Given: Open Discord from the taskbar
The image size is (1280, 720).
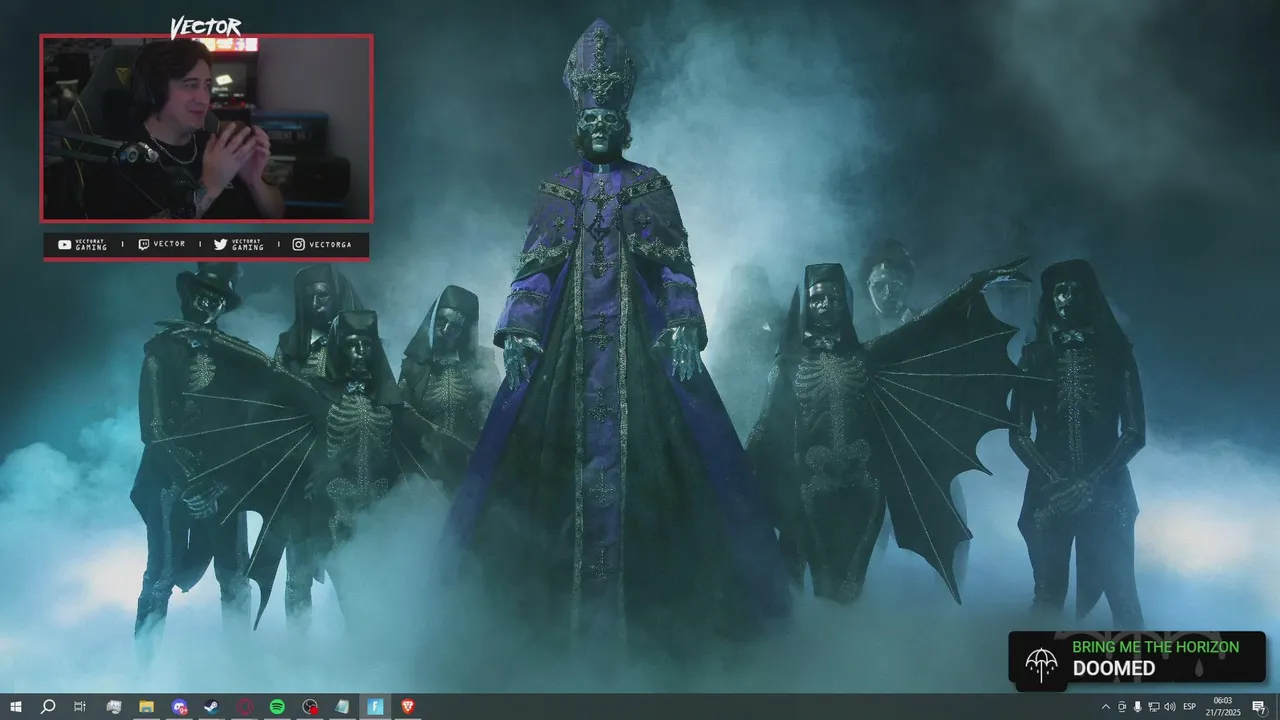Looking at the screenshot, I should coord(179,707).
